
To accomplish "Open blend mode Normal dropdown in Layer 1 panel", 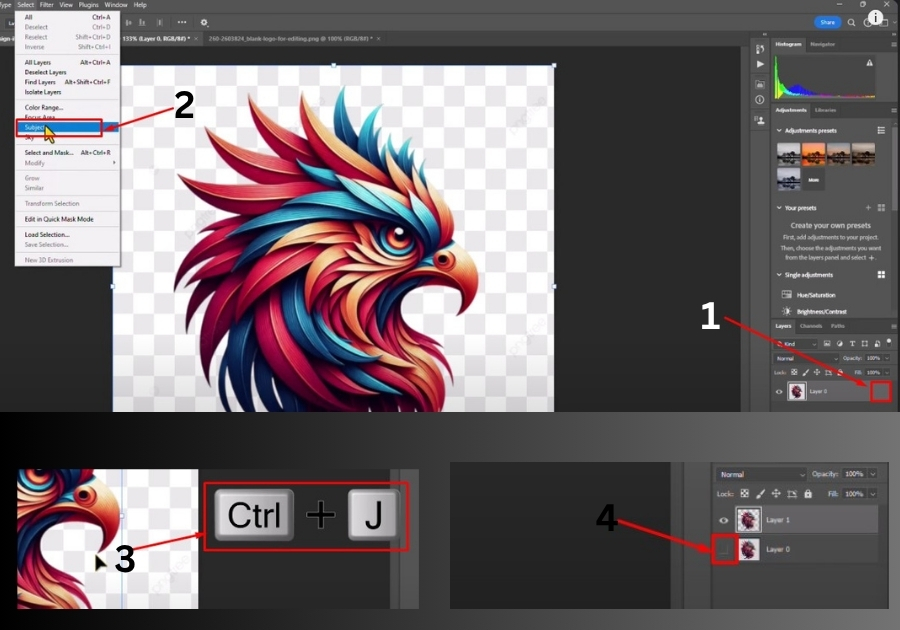I will coord(762,475).
